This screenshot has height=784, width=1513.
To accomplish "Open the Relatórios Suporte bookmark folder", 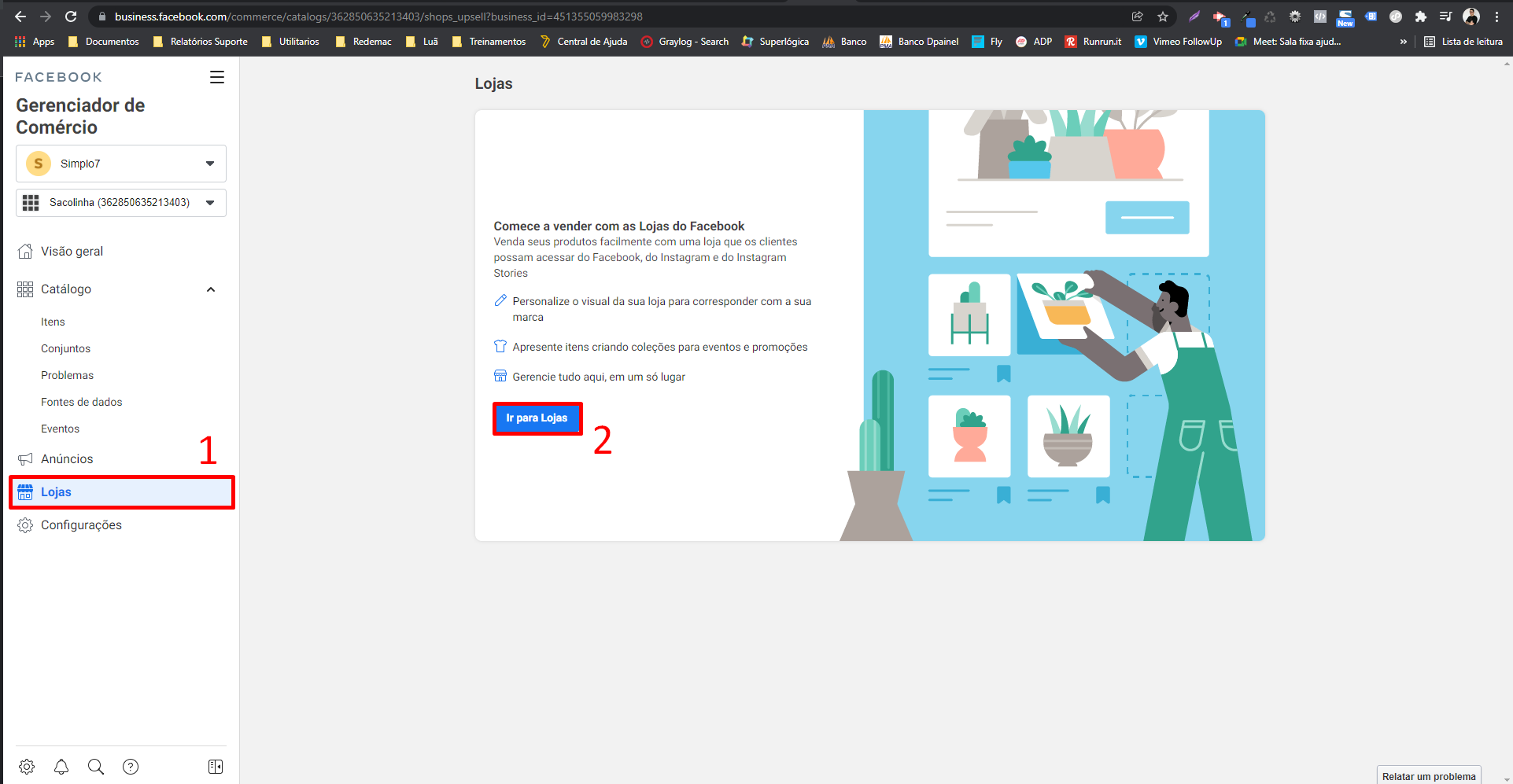I will [200, 42].
